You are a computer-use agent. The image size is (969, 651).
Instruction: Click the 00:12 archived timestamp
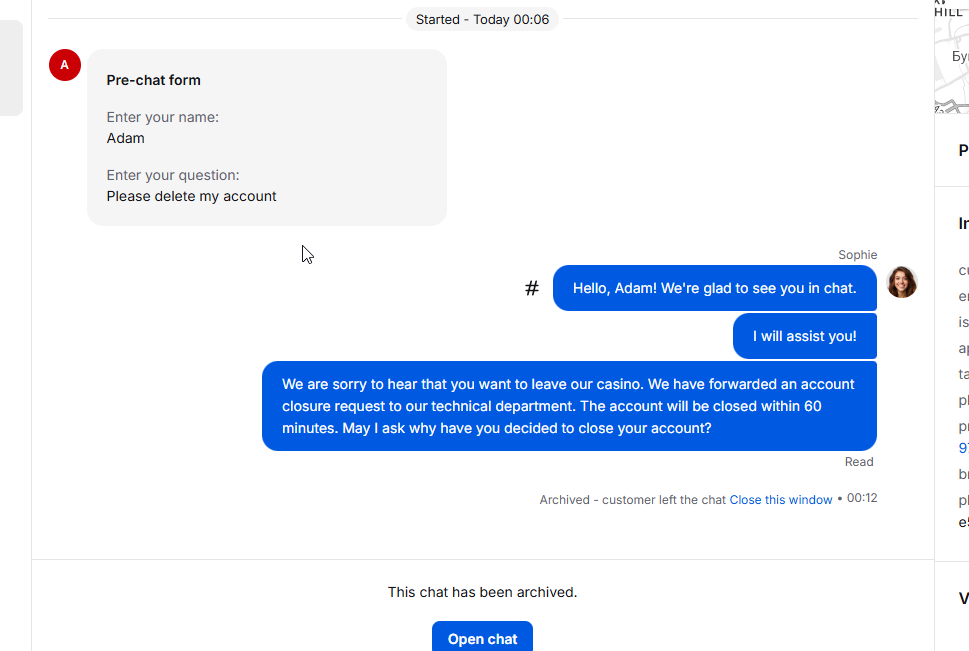click(862, 498)
